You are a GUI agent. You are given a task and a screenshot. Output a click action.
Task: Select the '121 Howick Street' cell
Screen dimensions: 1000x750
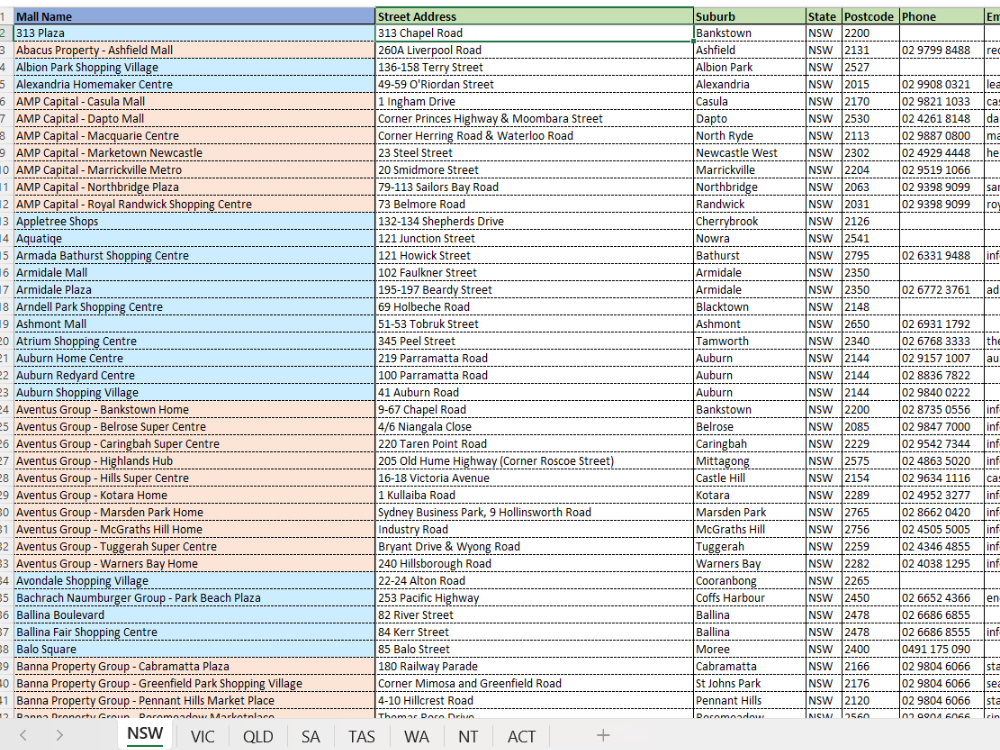[534, 255]
